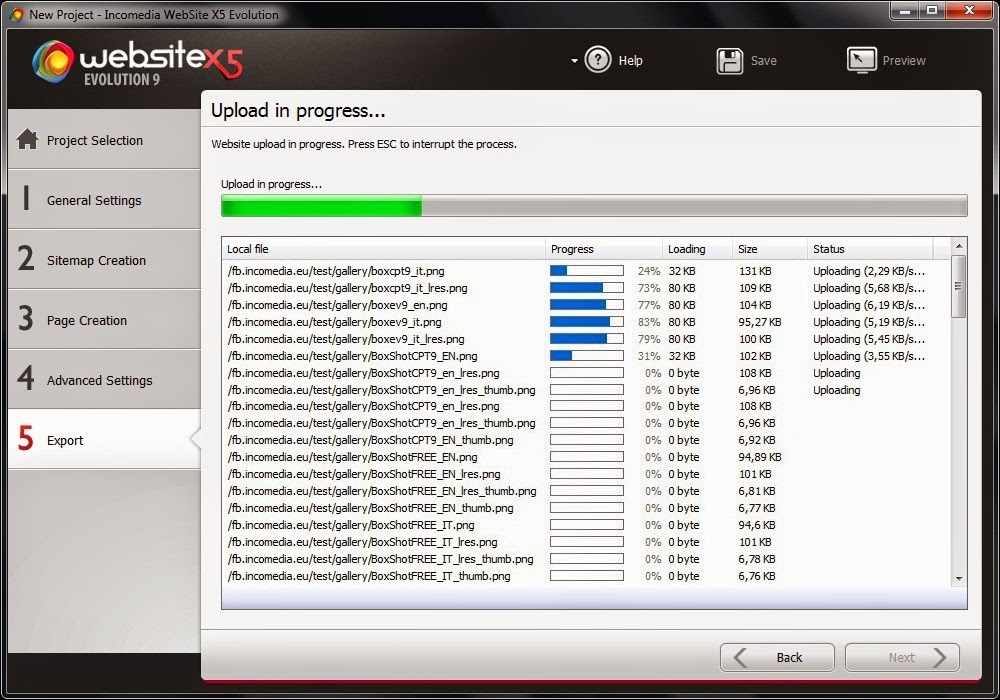Screen dimensions: 1000x700
Task: Select the Export step
Action: (104, 440)
